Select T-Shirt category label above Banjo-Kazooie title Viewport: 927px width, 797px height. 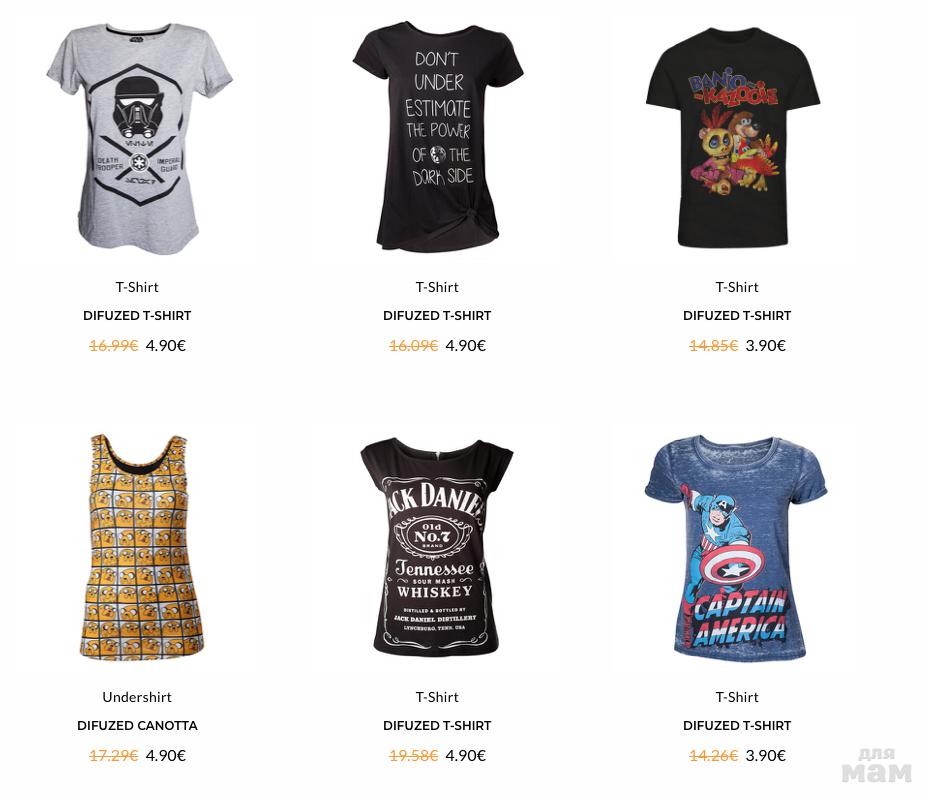(x=737, y=287)
